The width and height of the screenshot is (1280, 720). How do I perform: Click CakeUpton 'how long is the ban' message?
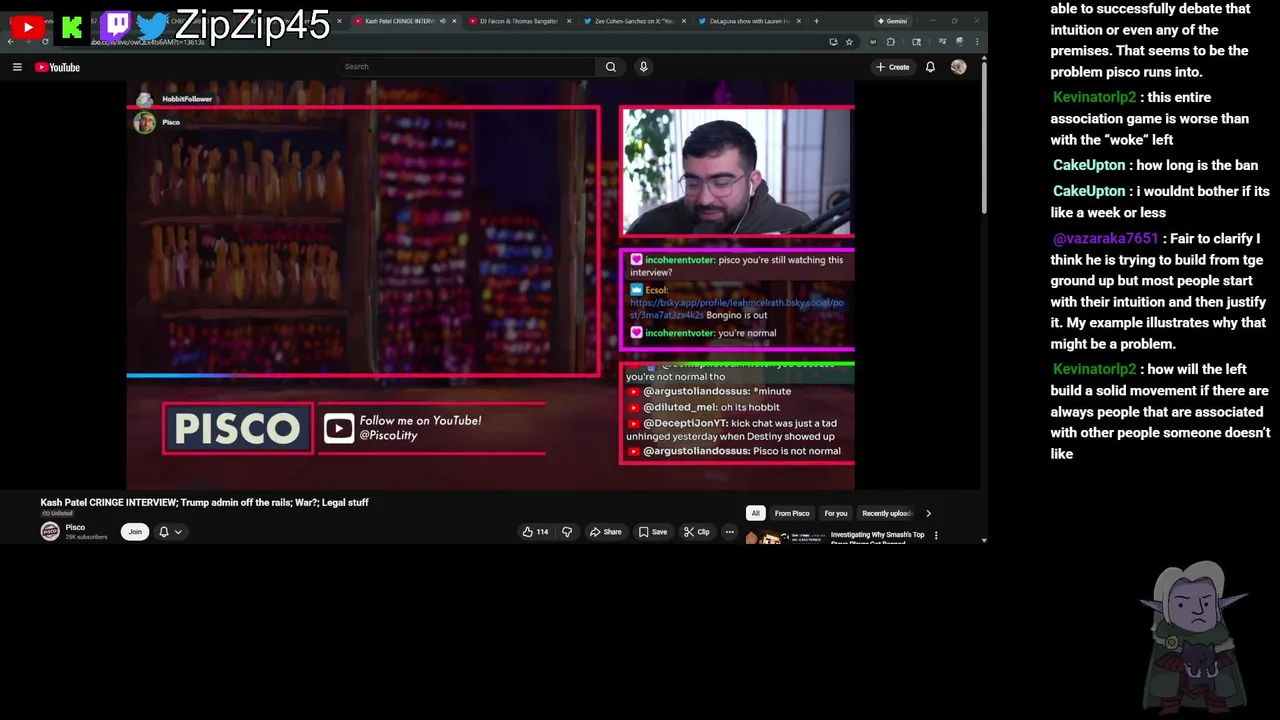pyautogui.click(x=1155, y=165)
